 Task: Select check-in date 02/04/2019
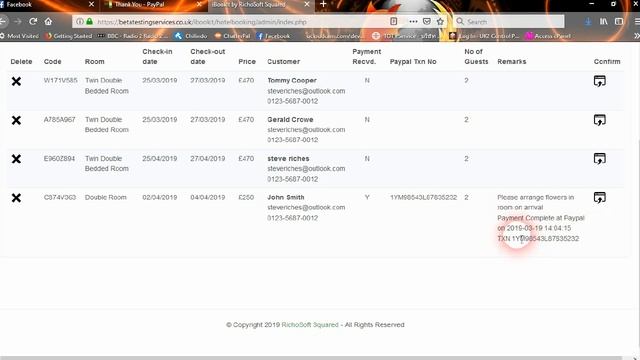[160, 197]
